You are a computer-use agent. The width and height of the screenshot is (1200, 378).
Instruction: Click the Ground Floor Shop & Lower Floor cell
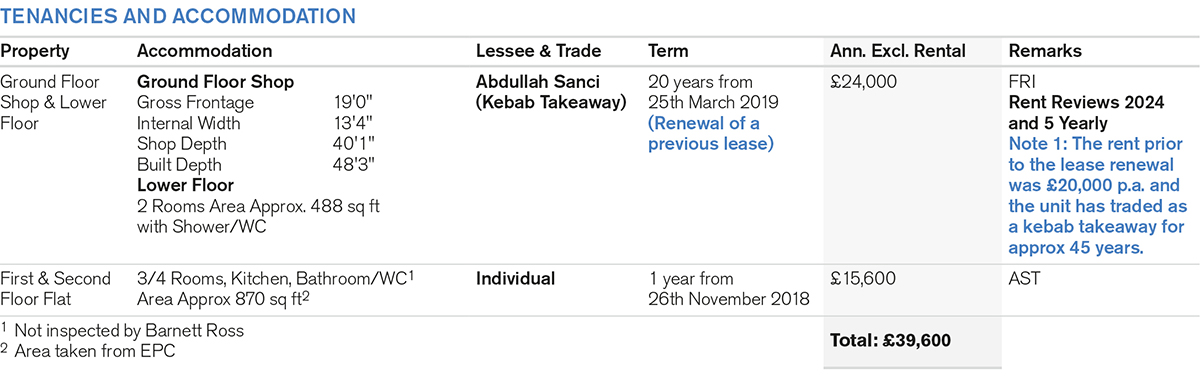click(54, 104)
